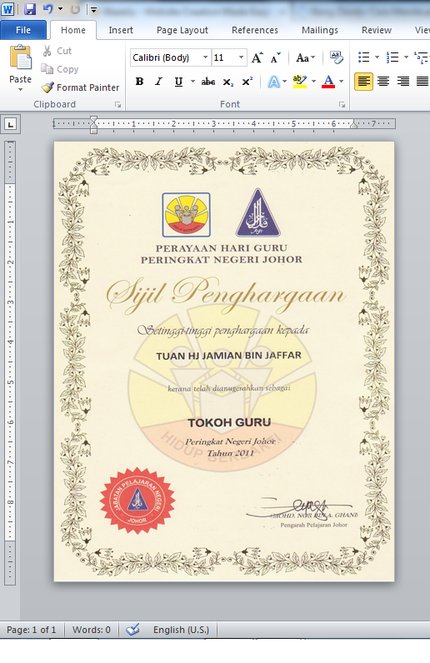430x663 pixels.
Task: Open the File tab
Action: click(23, 30)
